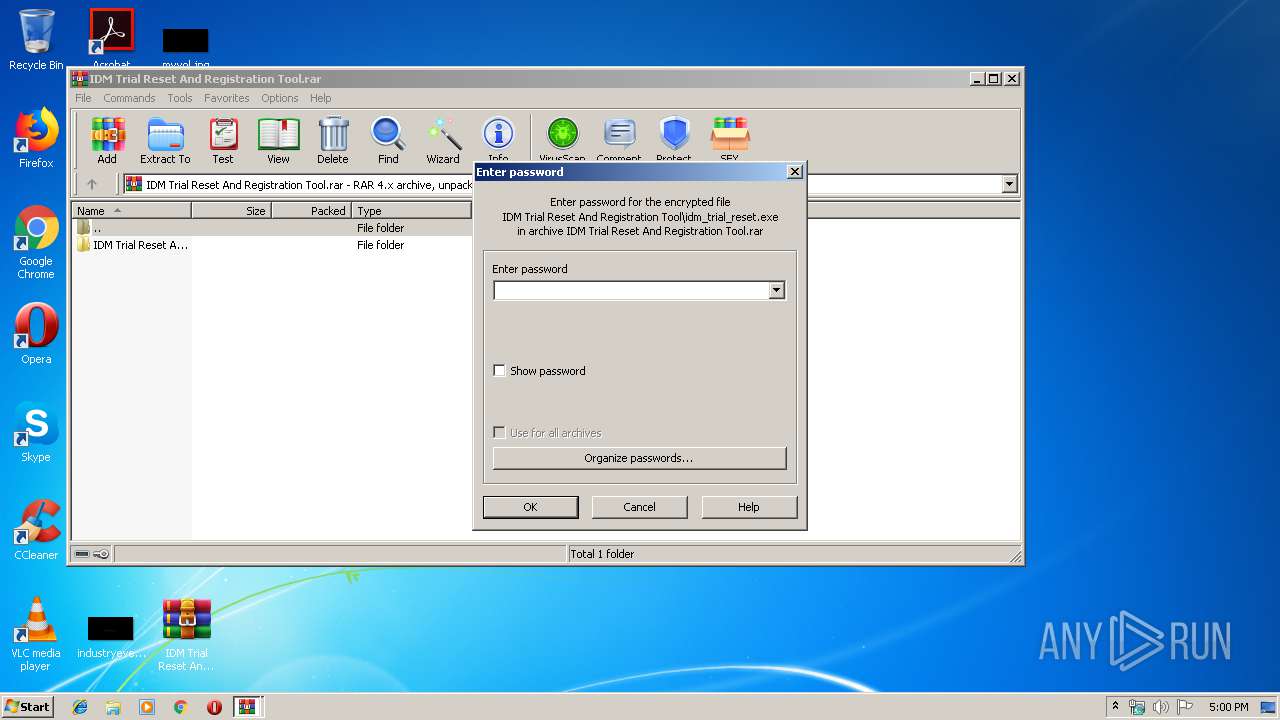Image resolution: width=1280 pixels, height=720 pixels.
Task: Click the Protect toolbar icon
Action: click(x=674, y=138)
